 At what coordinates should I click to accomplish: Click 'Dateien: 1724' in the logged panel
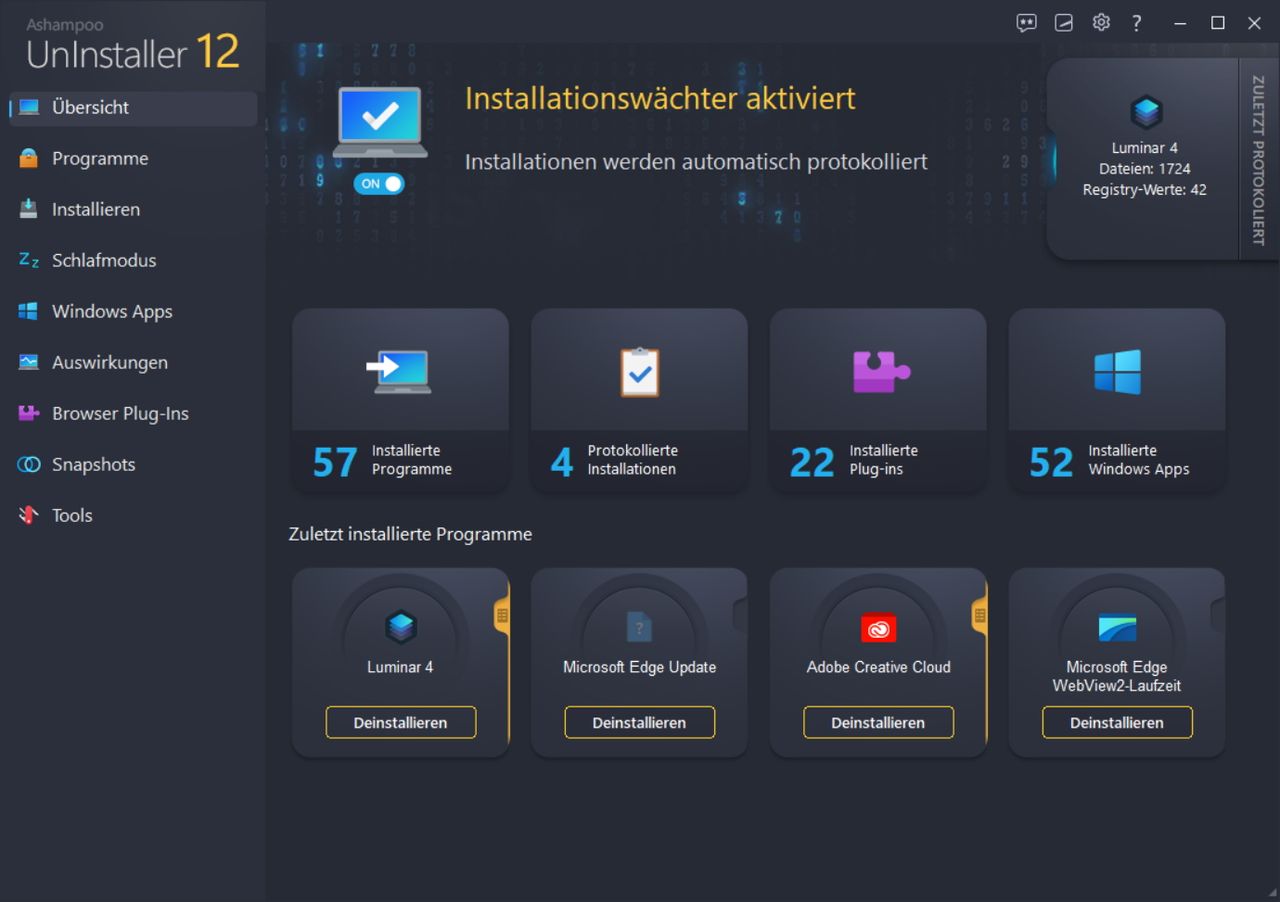coord(1145,169)
